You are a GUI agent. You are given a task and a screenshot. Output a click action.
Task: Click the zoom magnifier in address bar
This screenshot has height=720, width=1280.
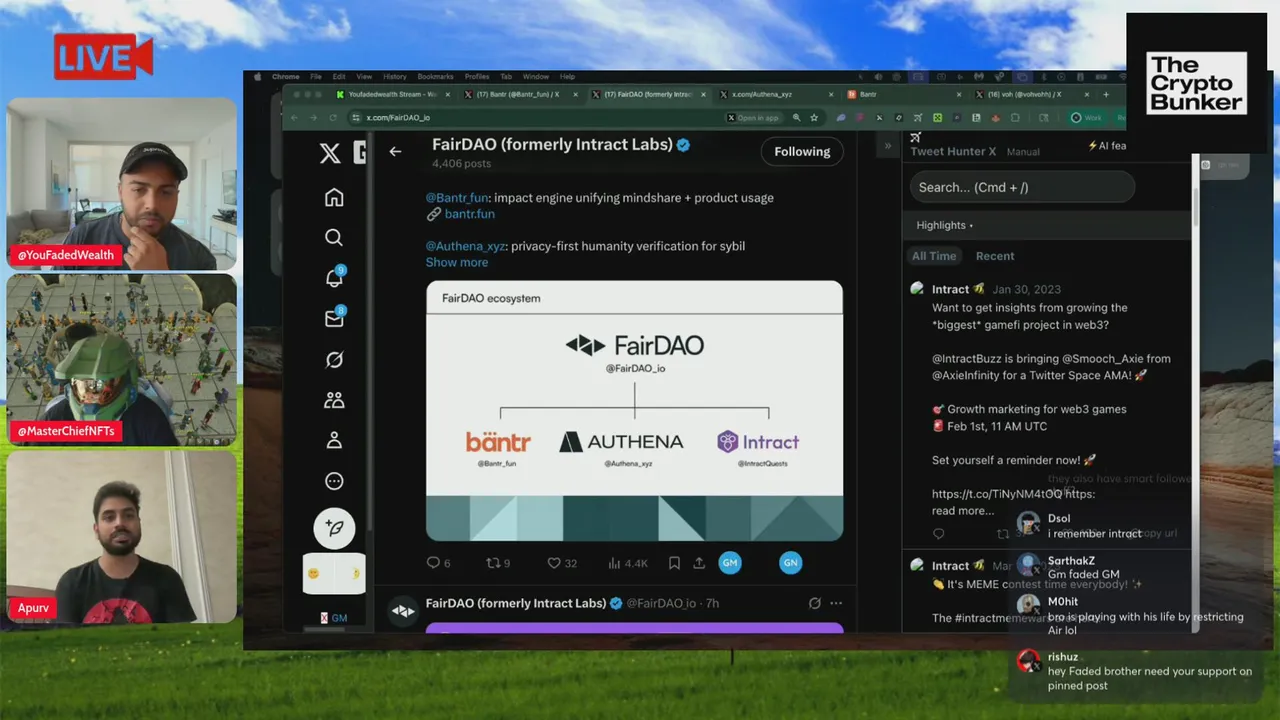(x=797, y=117)
